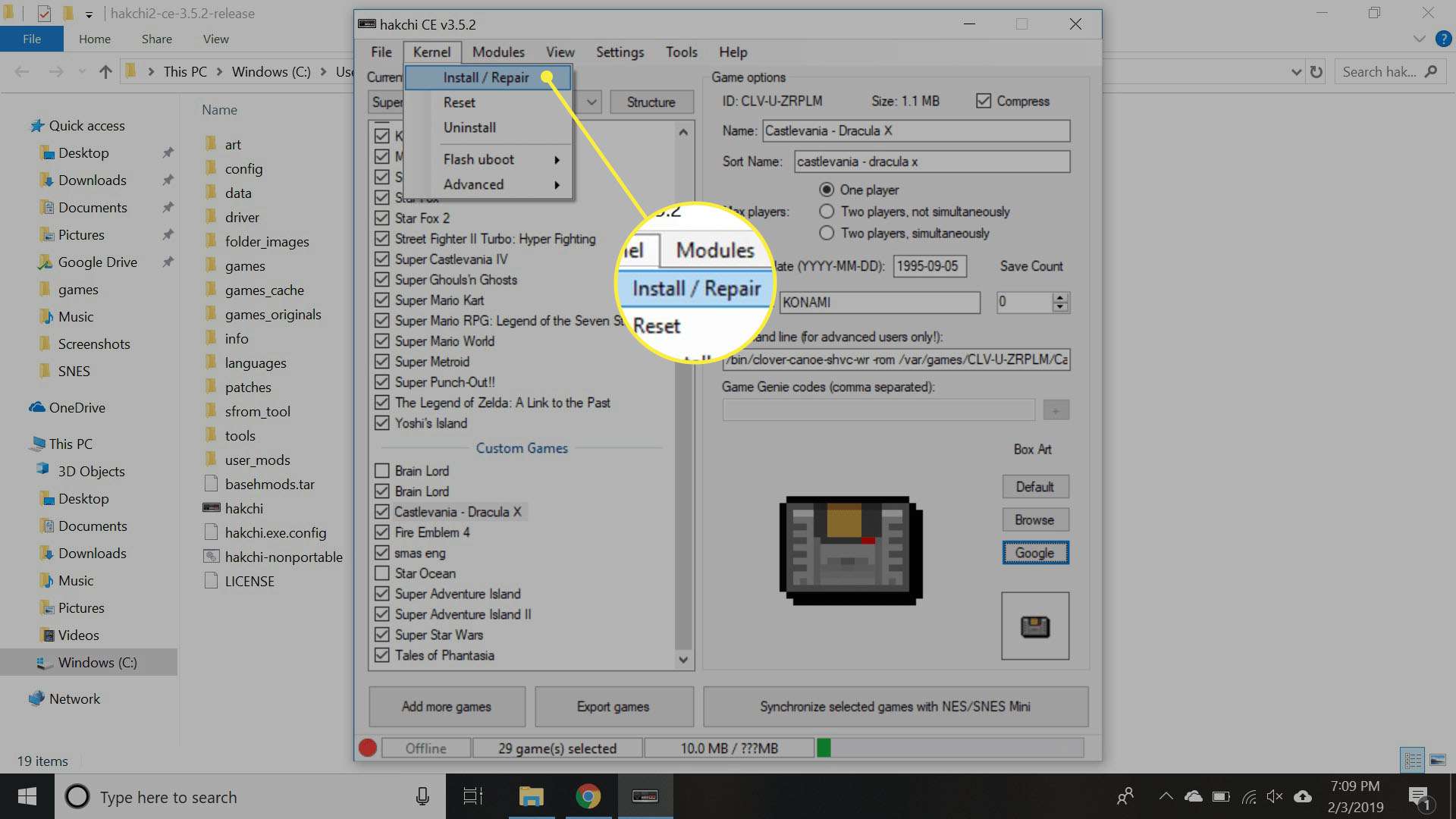Image resolution: width=1456 pixels, height=819 pixels.
Task: Expand the Kernel dropdown menu
Action: click(x=432, y=51)
